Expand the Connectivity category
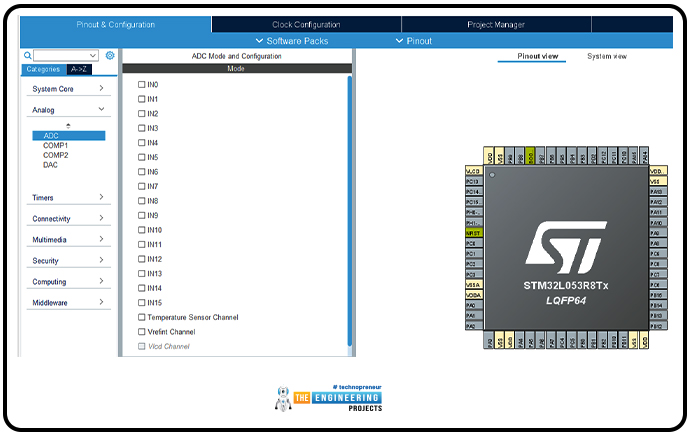Image resolution: width=691 pixels, height=433 pixels. (x=68, y=218)
